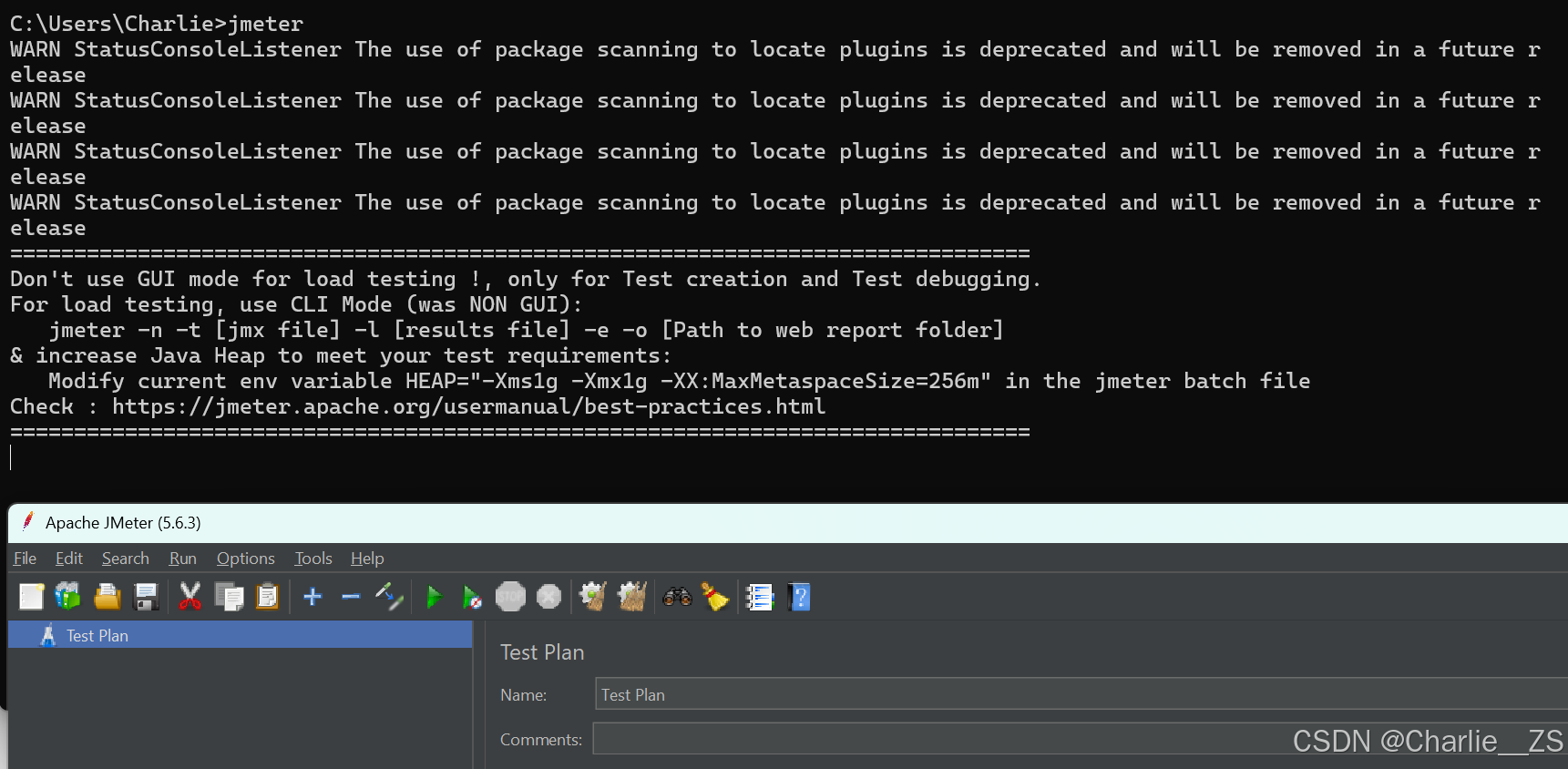Click the Shutdown test icon

(x=548, y=597)
